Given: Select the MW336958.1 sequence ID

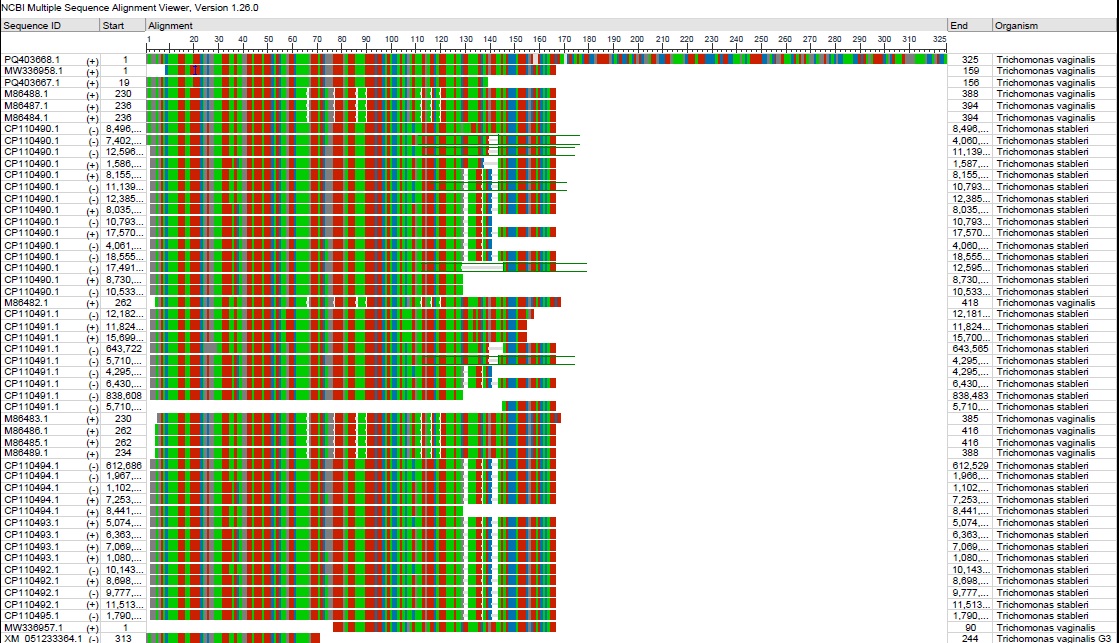Looking at the screenshot, I should point(33,71).
